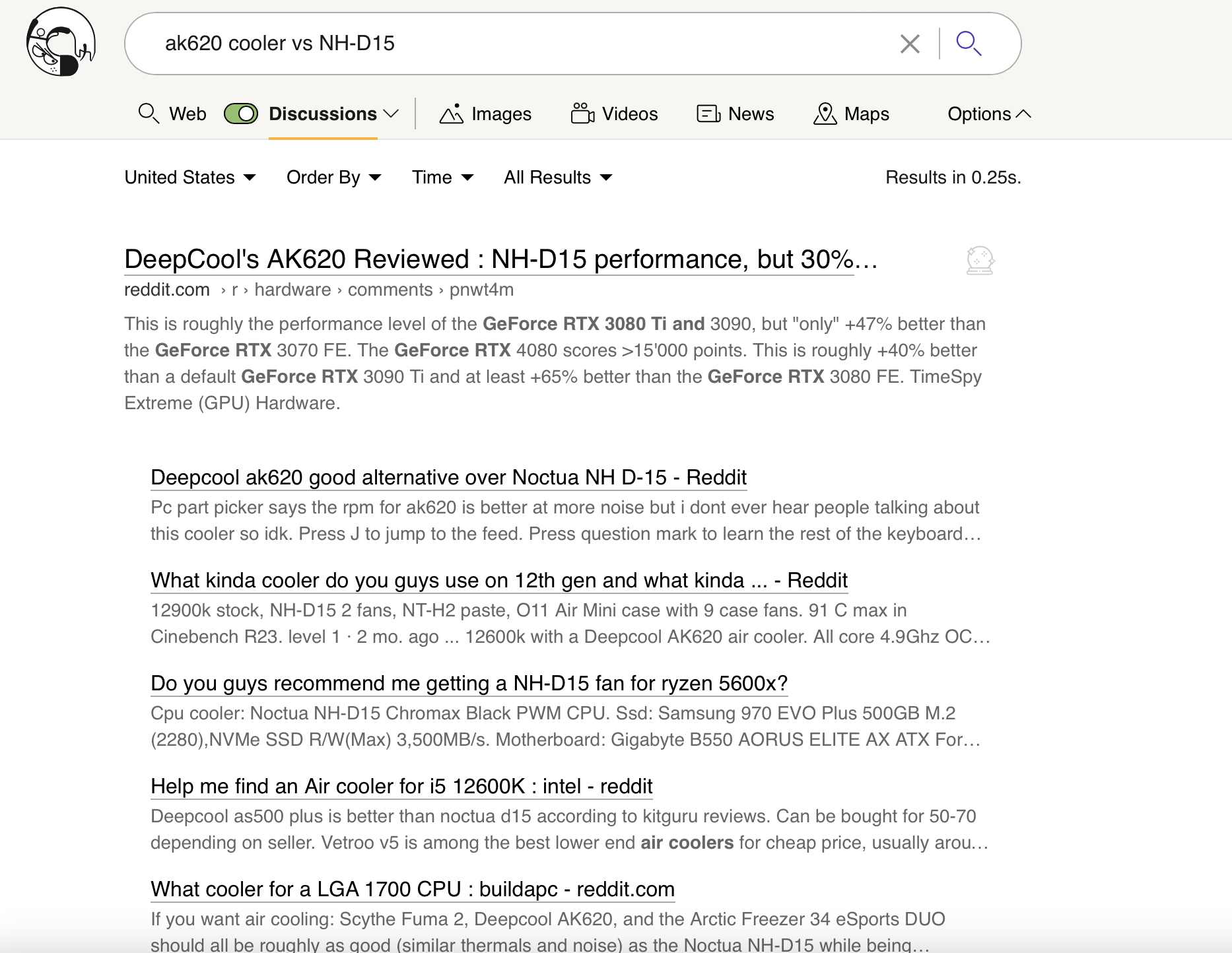This screenshot has height=953, width=1232.
Task: Click the Videos camera icon
Action: (x=582, y=114)
